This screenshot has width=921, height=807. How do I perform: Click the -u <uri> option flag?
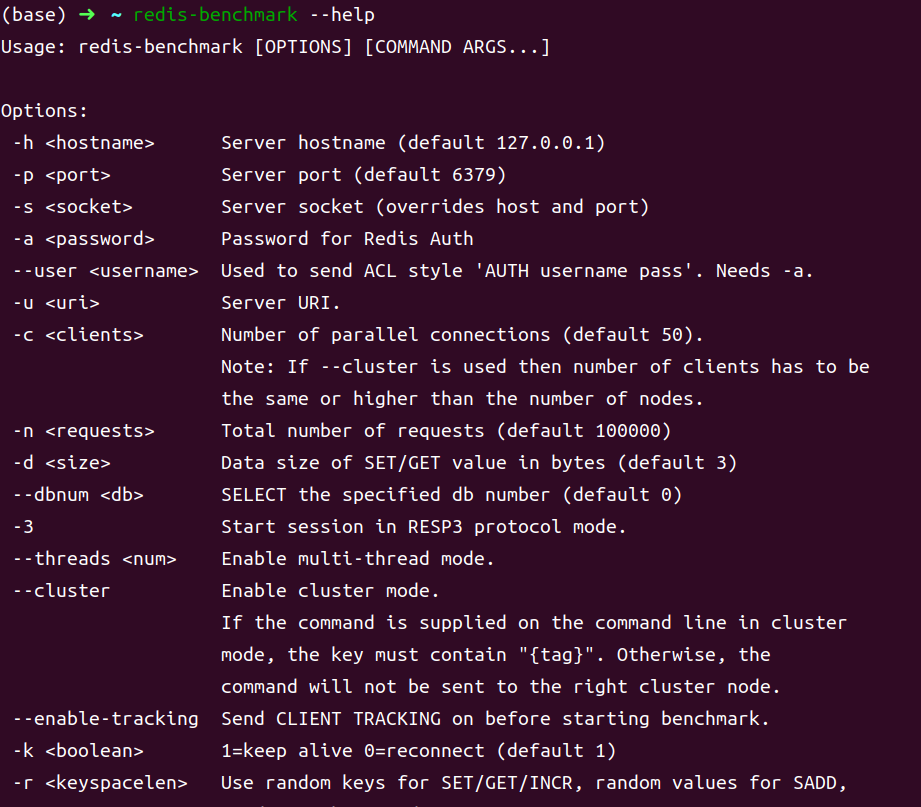point(56,303)
